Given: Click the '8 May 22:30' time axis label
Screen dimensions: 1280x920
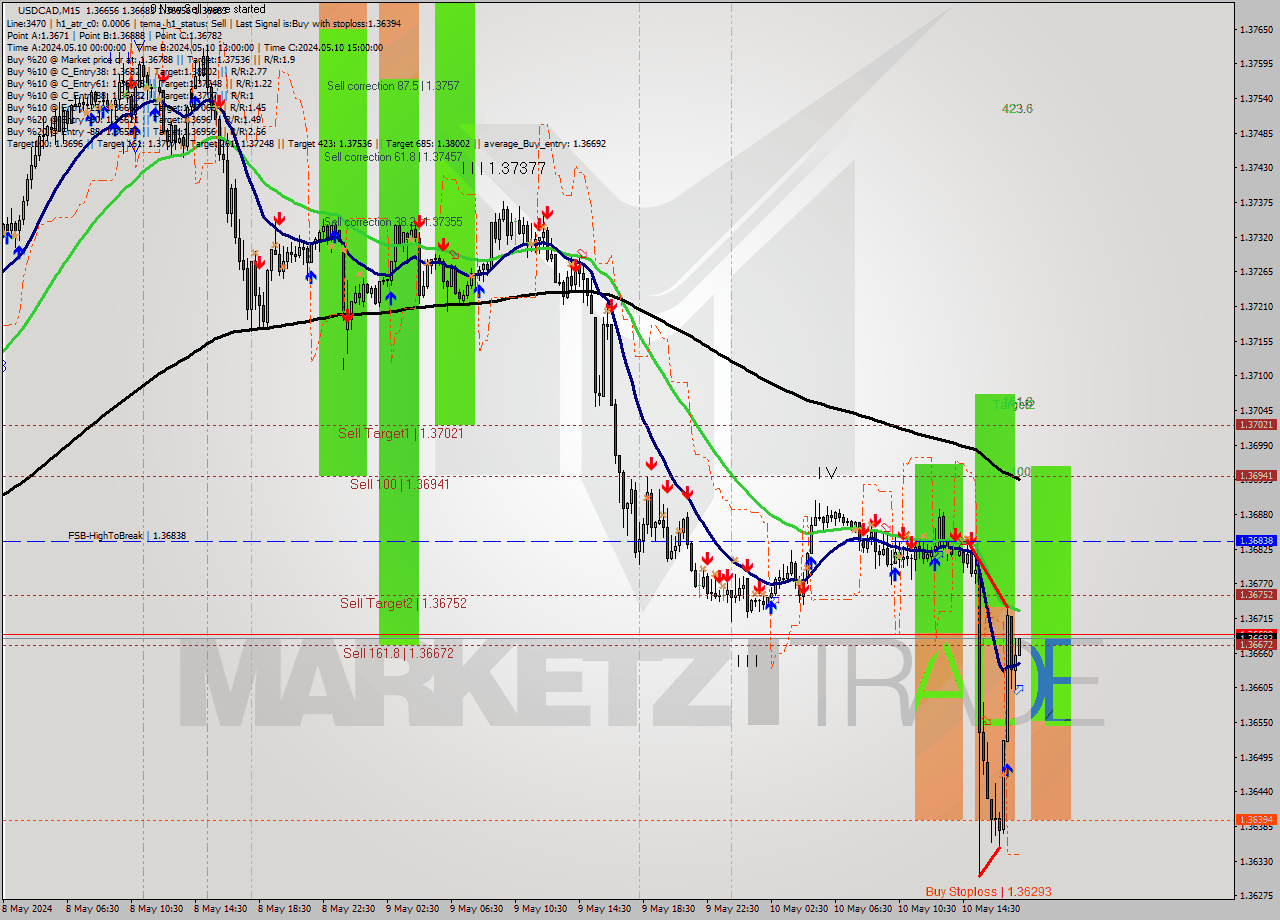Looking at the screenshot, I should coord(347,909).
